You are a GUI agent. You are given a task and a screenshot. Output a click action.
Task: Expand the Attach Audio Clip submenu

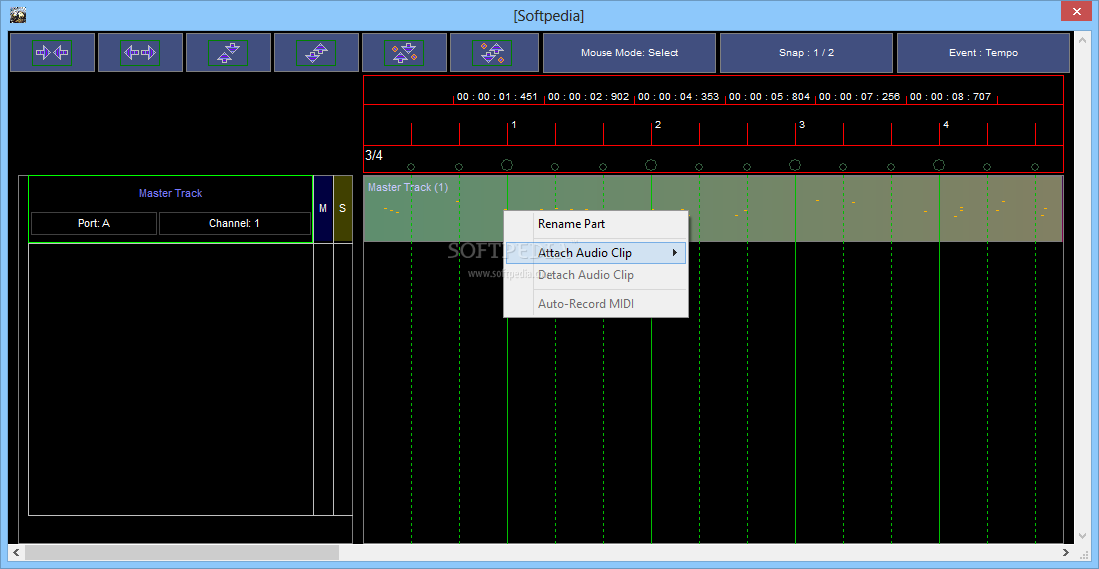point(595,253)
